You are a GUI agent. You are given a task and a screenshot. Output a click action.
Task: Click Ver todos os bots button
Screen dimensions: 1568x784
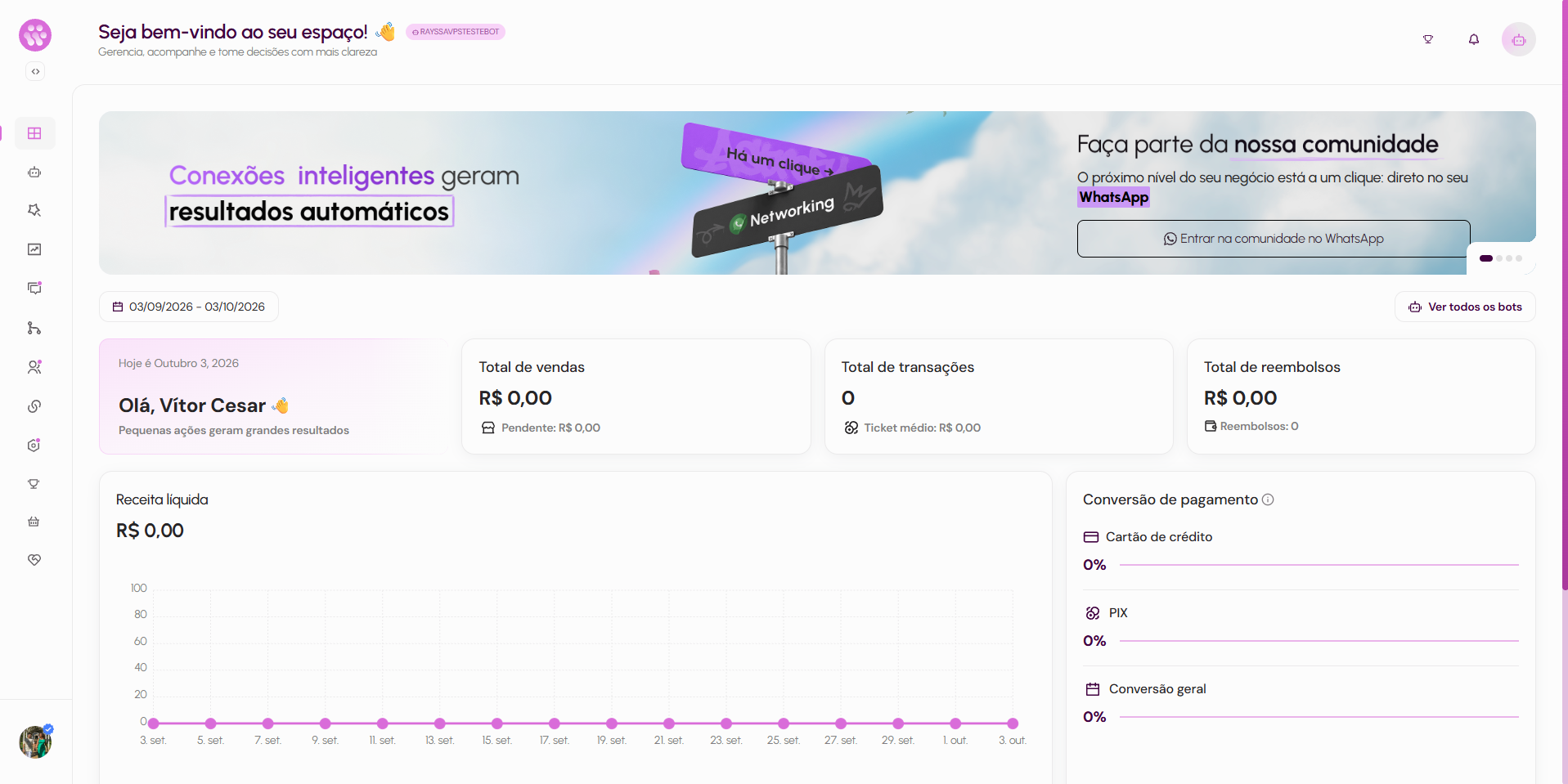(x=1465, y=307)
